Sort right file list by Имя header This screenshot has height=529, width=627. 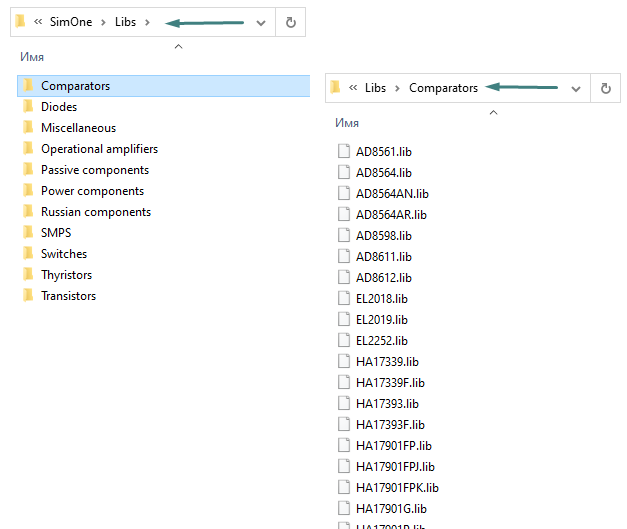point(347,122)
